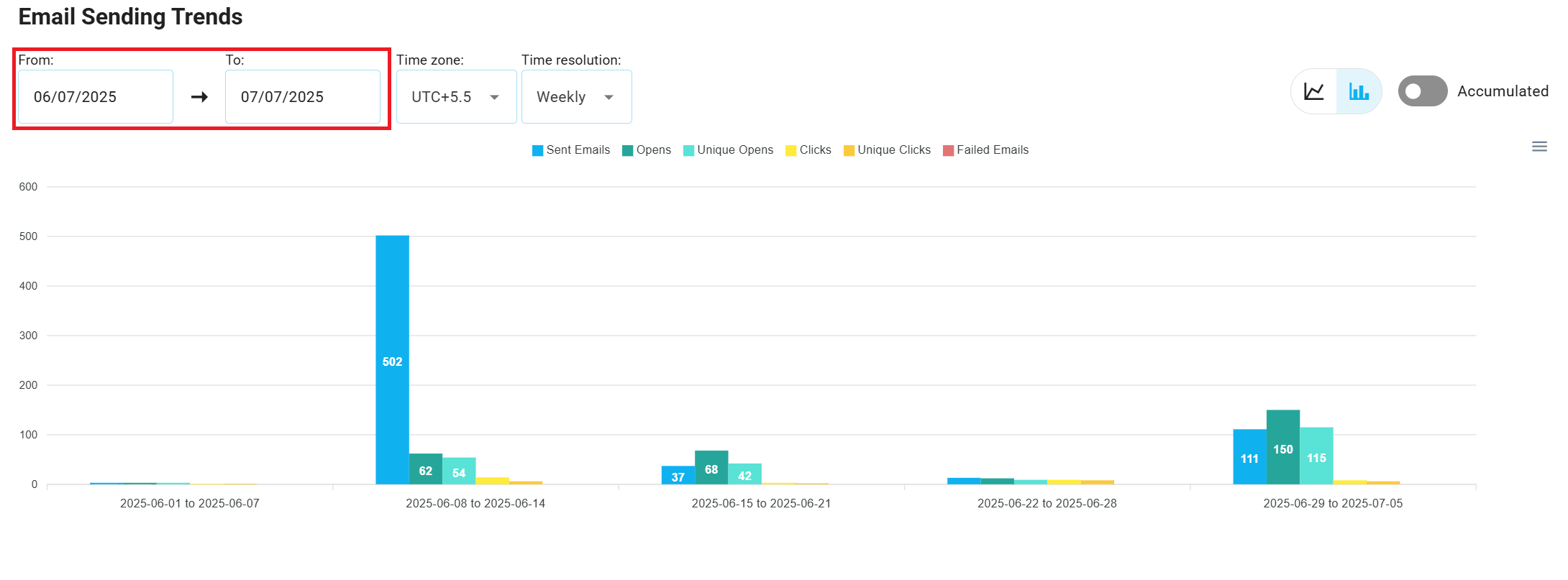Toggle Unique Opens legend item
Screen dimensions: 1568x580
coord(728,150)
